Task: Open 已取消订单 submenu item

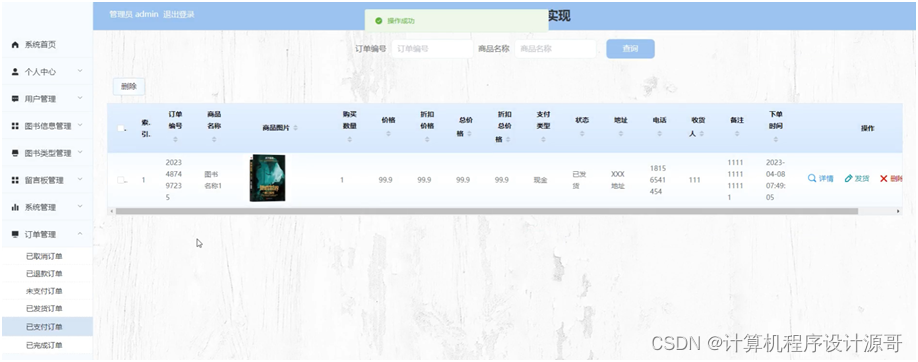Action: (x=47, y=256)
